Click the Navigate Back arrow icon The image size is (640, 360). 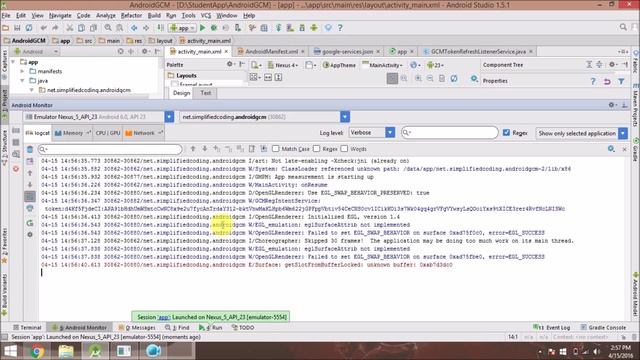[x=134, y=28]
